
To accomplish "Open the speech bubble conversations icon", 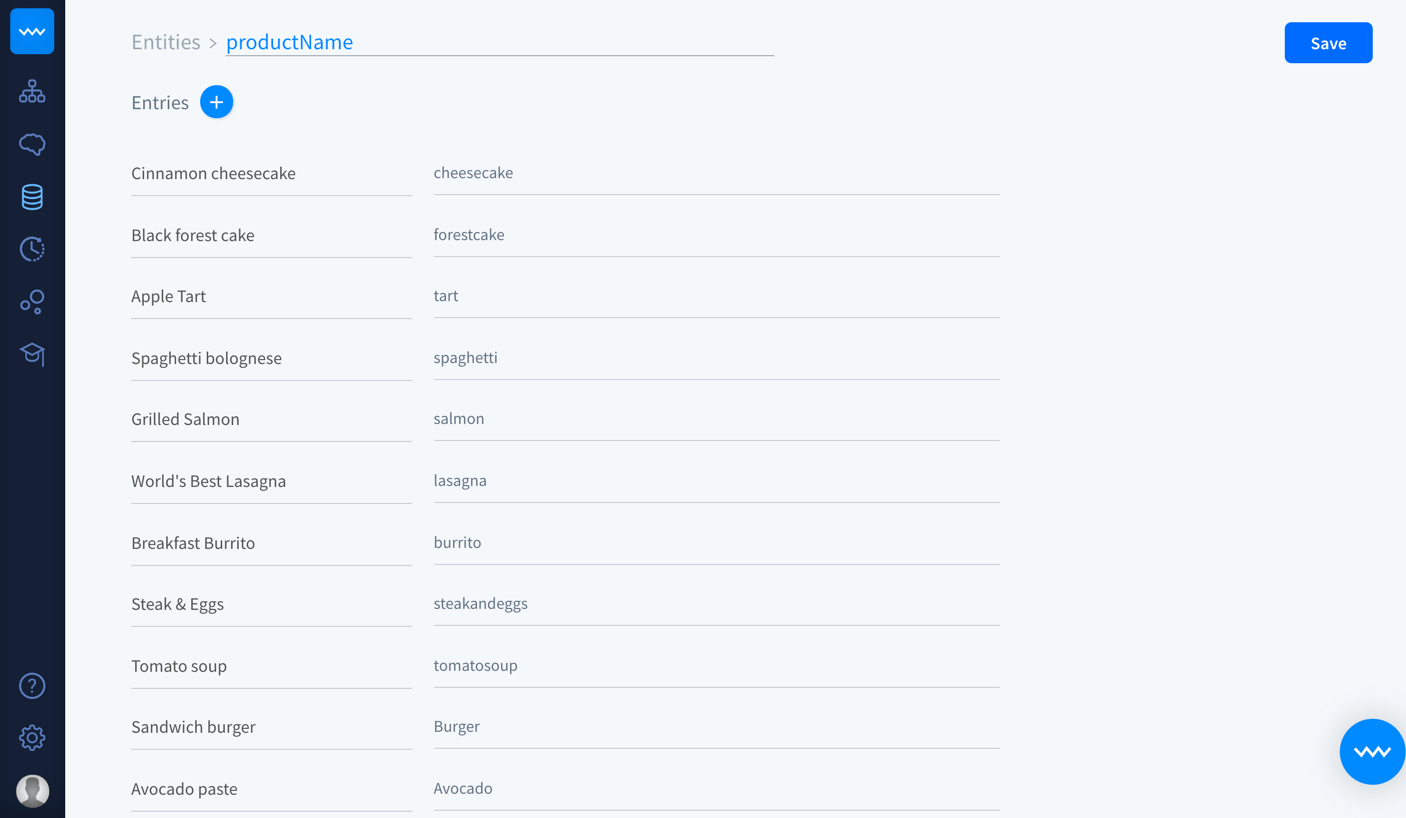I will point(32,144).
